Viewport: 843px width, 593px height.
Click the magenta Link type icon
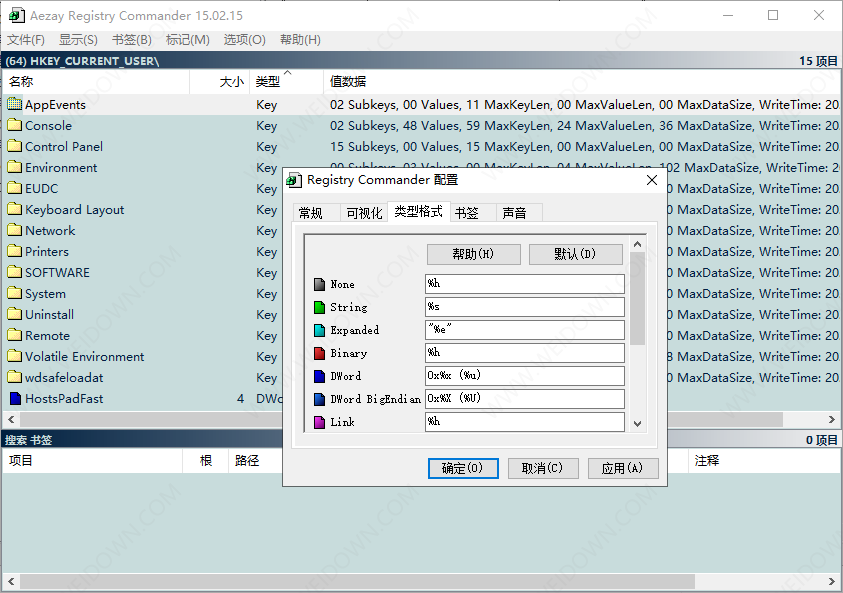(x=319, y=422)
